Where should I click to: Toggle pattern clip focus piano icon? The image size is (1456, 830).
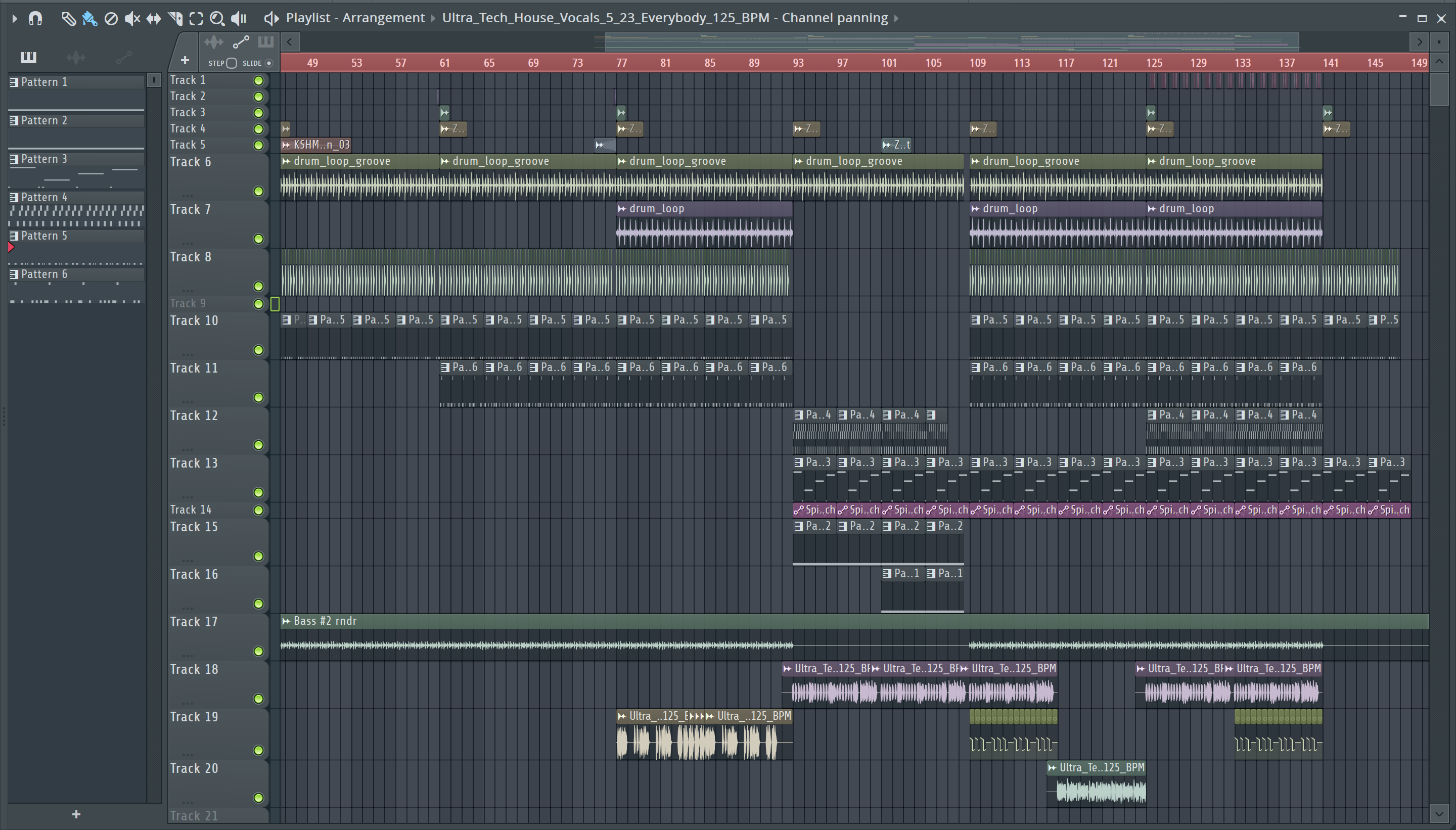265,42
